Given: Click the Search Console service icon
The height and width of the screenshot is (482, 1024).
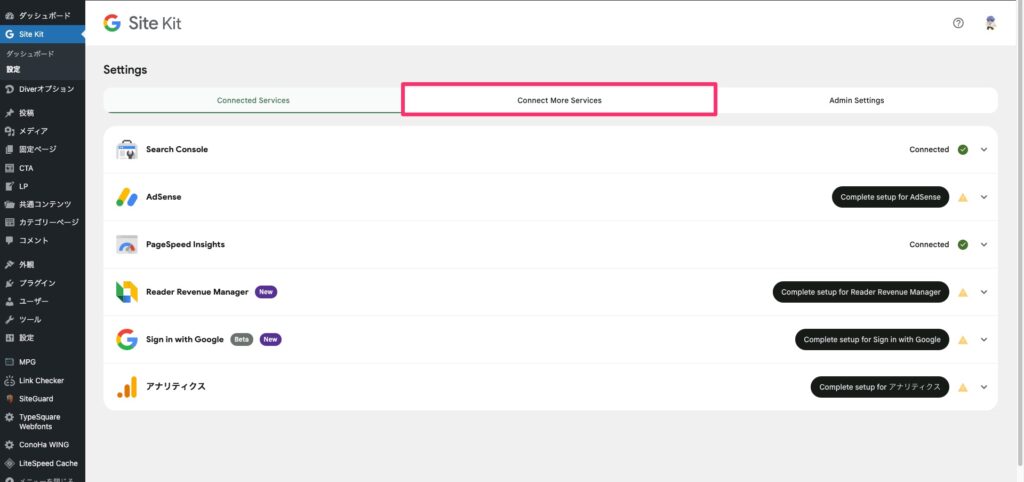Looking at the screenshot, I should [x=126, y=150].
